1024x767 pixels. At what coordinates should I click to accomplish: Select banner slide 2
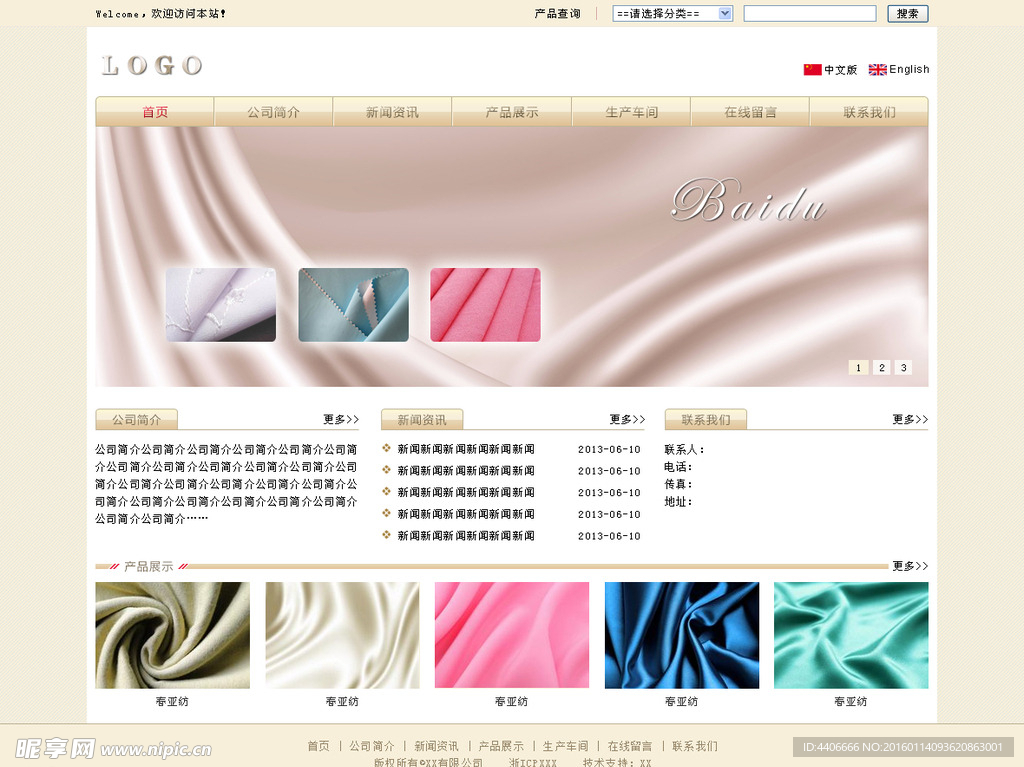tap(882, 368)
